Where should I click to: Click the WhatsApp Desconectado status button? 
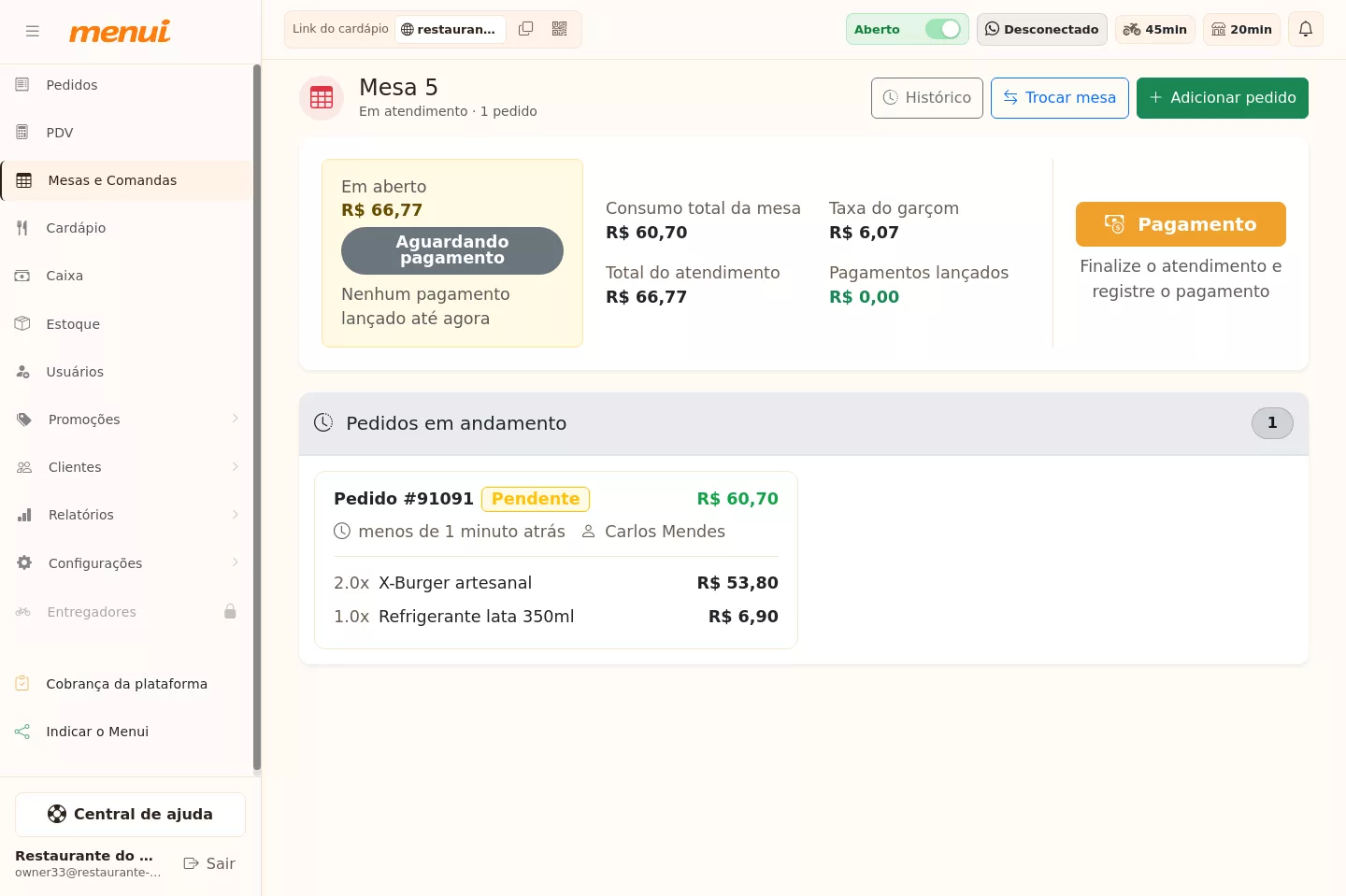[1042, 29]
